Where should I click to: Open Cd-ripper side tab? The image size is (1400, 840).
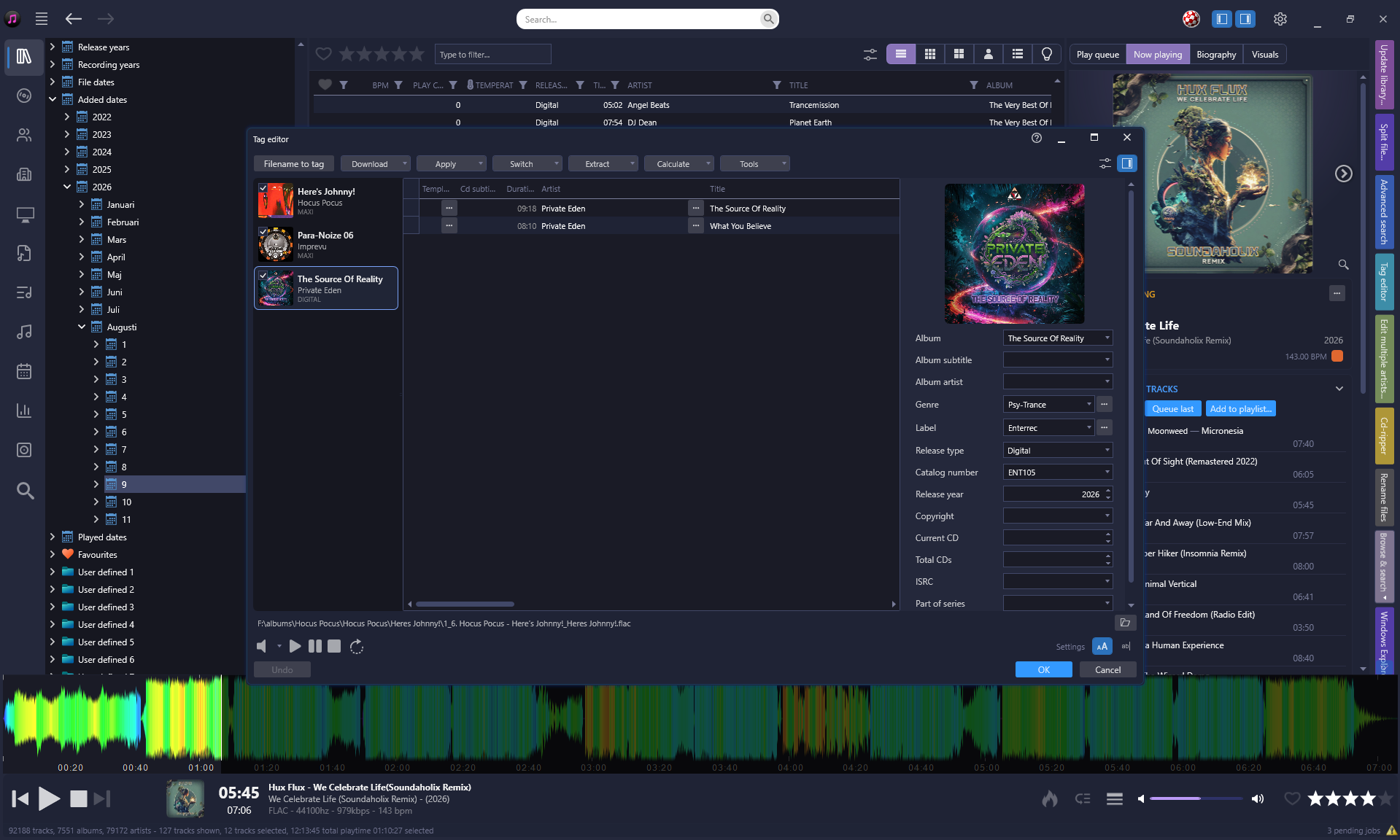pyautogui.click(x=1384, y=436)
